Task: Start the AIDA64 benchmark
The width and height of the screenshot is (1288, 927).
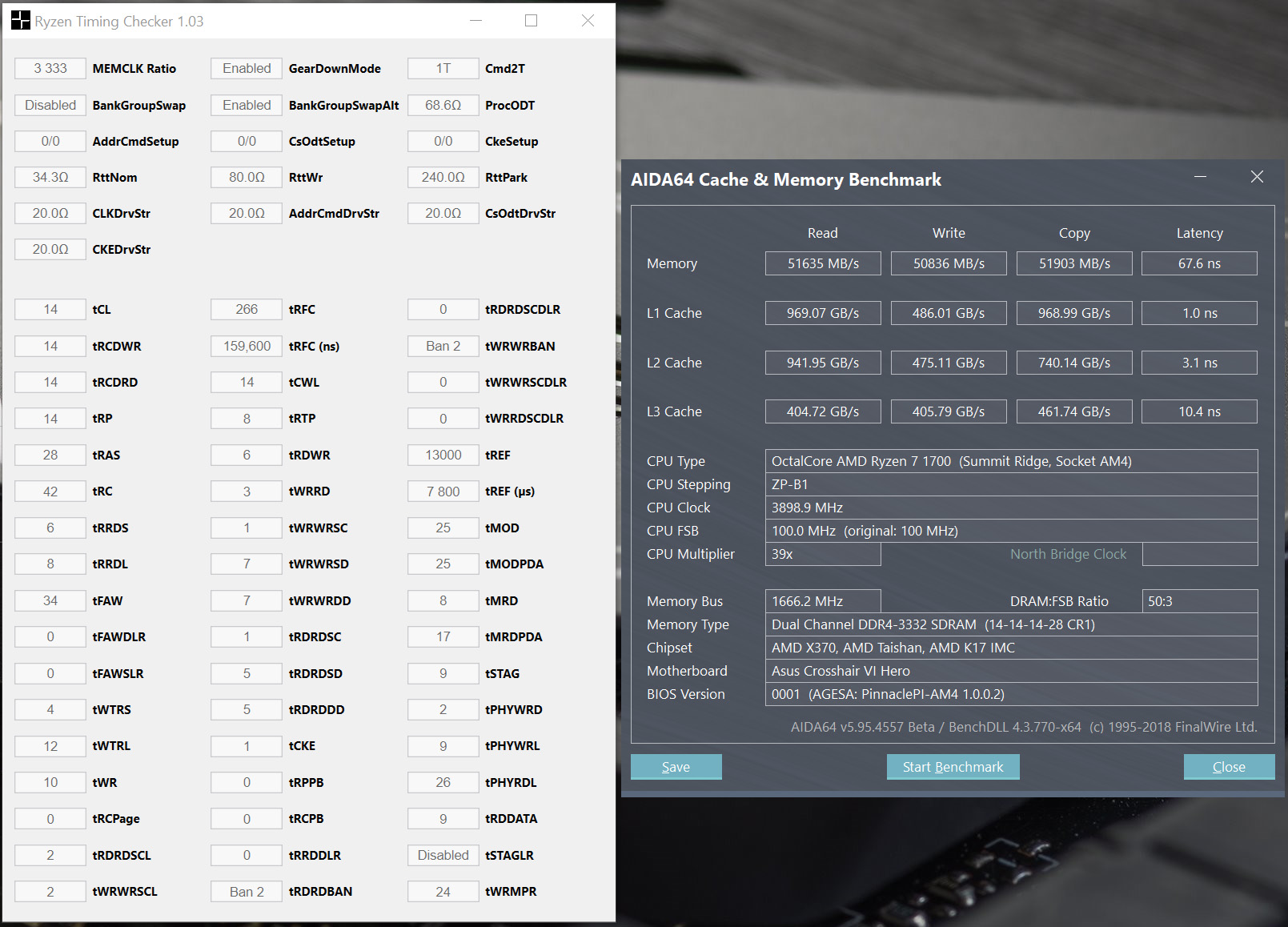Action: [x=953, y=767]
